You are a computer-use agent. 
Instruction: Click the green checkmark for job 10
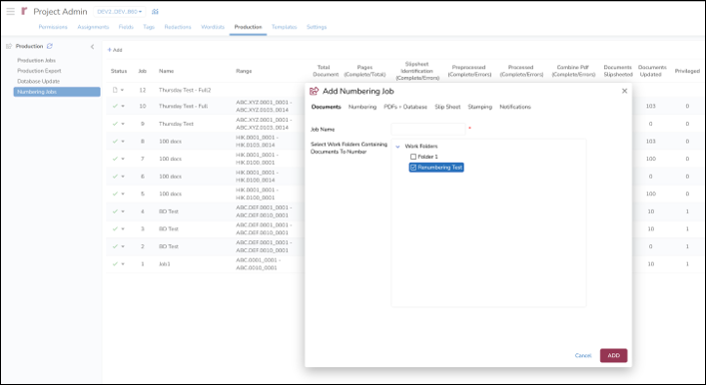point(115,106)
